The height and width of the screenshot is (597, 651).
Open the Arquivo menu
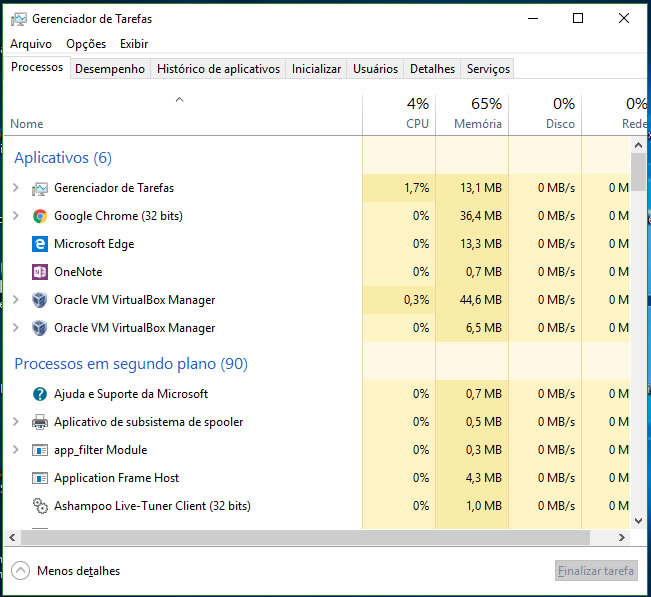[31, 44]
